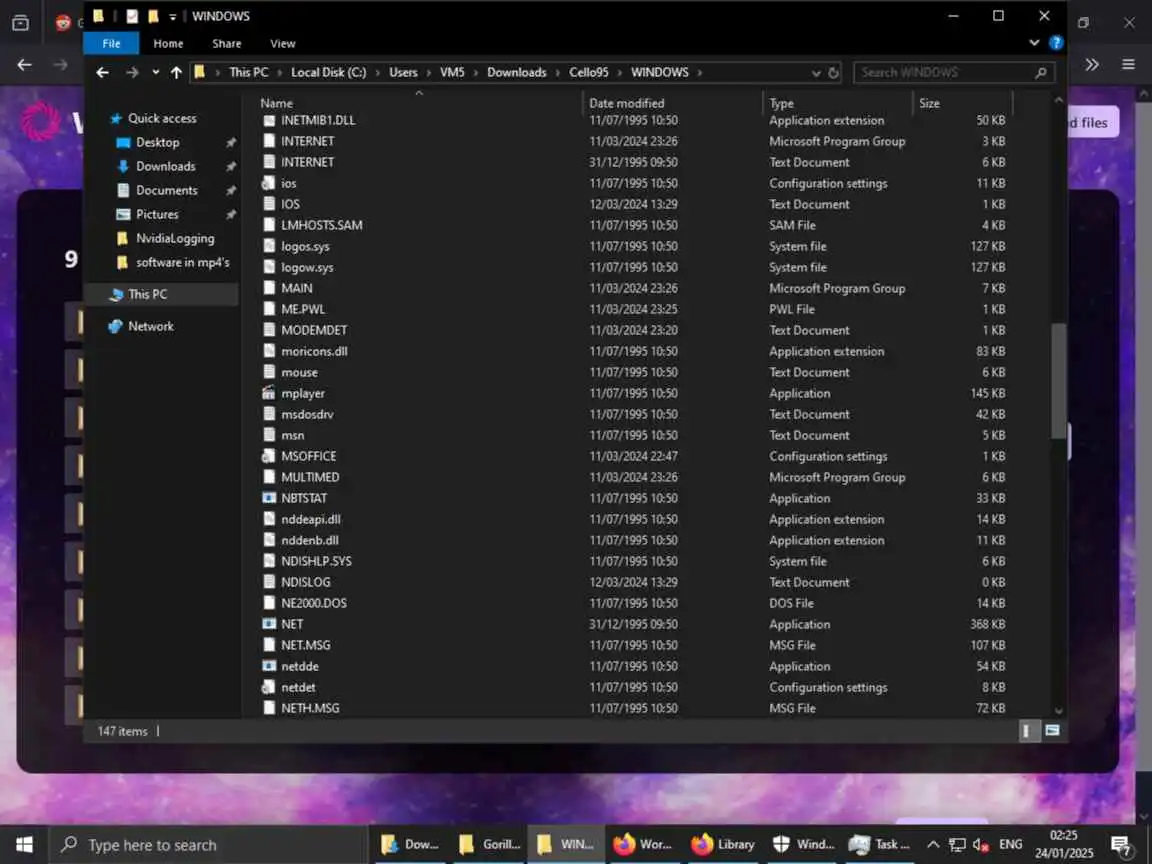Click VM5 in the address breadcrumb
1152x864 pixels.
tap(452, 72)
